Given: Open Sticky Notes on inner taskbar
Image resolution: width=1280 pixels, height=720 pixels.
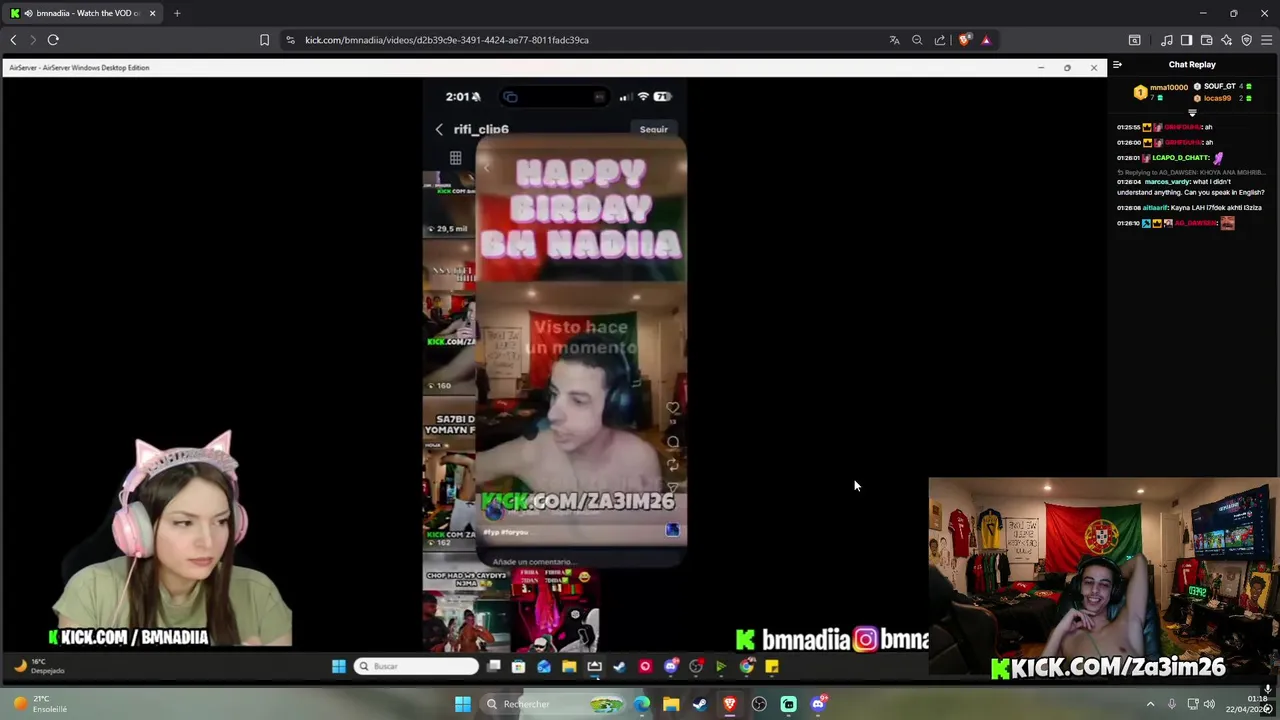Looking at the screenshot, I should point(772,666).
